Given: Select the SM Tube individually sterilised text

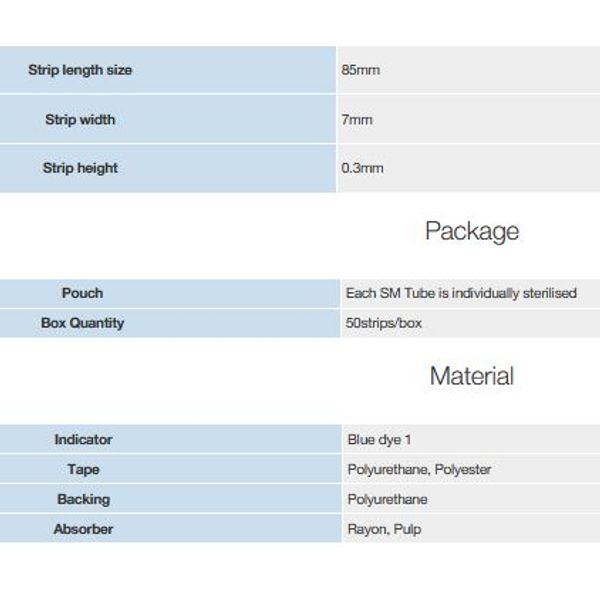Looking at the screenshot, I should (x=461, y=293).
